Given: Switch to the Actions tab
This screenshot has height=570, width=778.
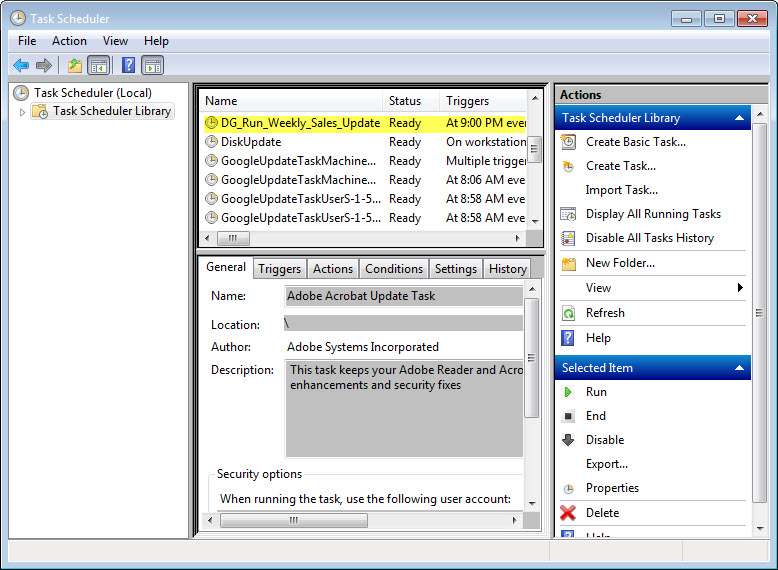Looking at the screenshot, I should [x=332, y=269].
